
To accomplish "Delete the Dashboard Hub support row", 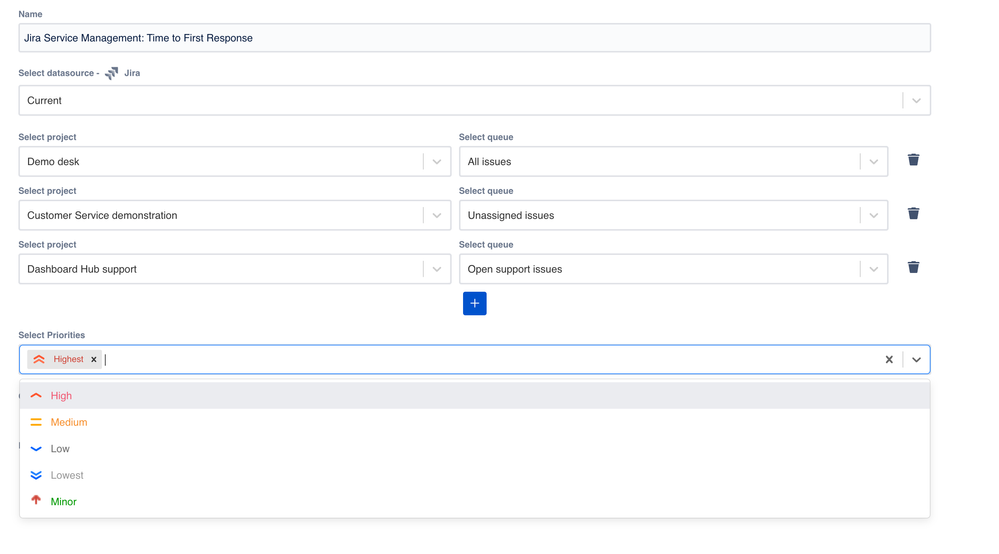I will (913, 267).
